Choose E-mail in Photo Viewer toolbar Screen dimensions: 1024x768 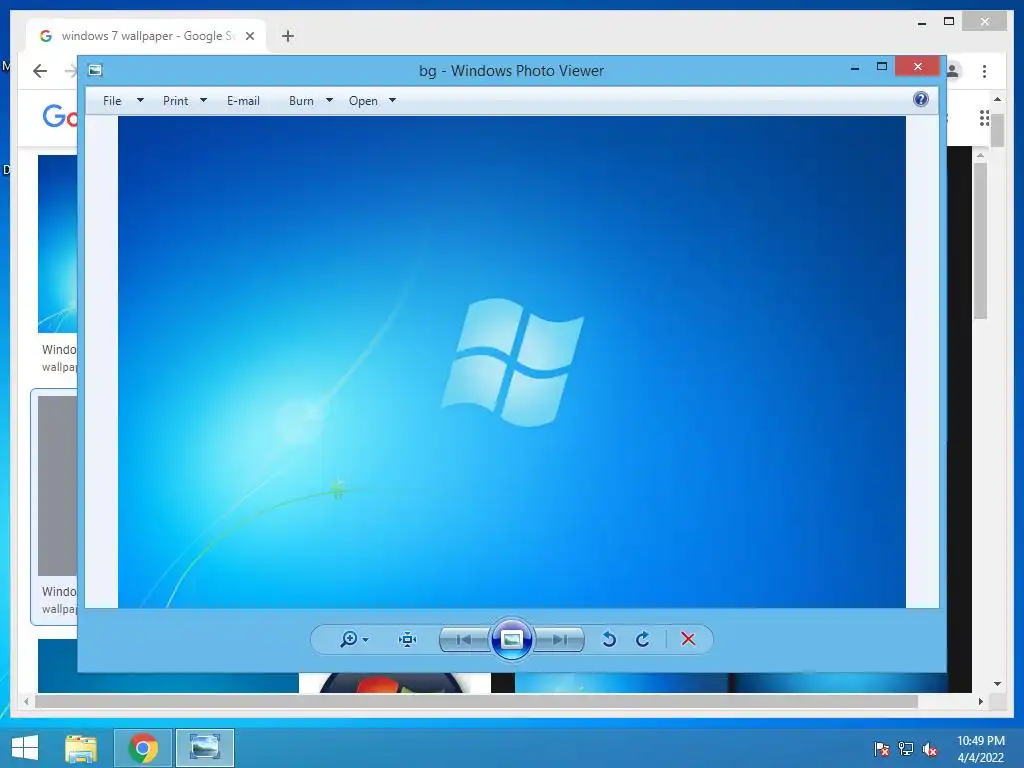pos(243,101)
